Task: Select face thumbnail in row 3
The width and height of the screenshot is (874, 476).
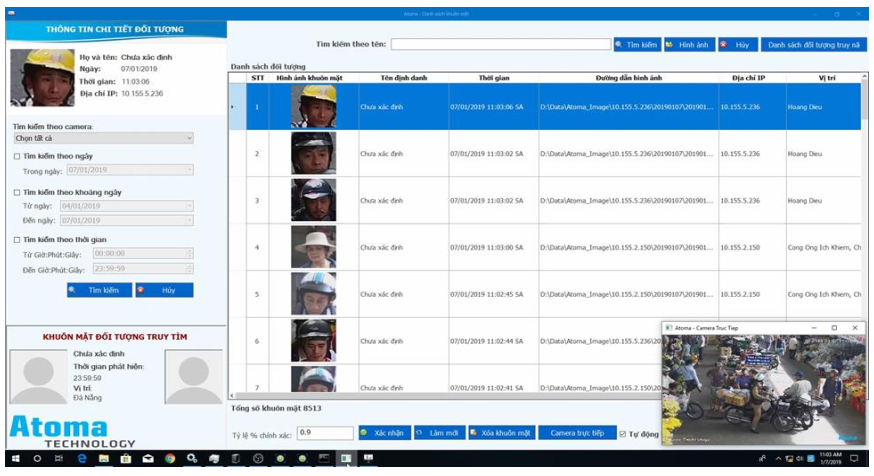Action: [314, 200]
